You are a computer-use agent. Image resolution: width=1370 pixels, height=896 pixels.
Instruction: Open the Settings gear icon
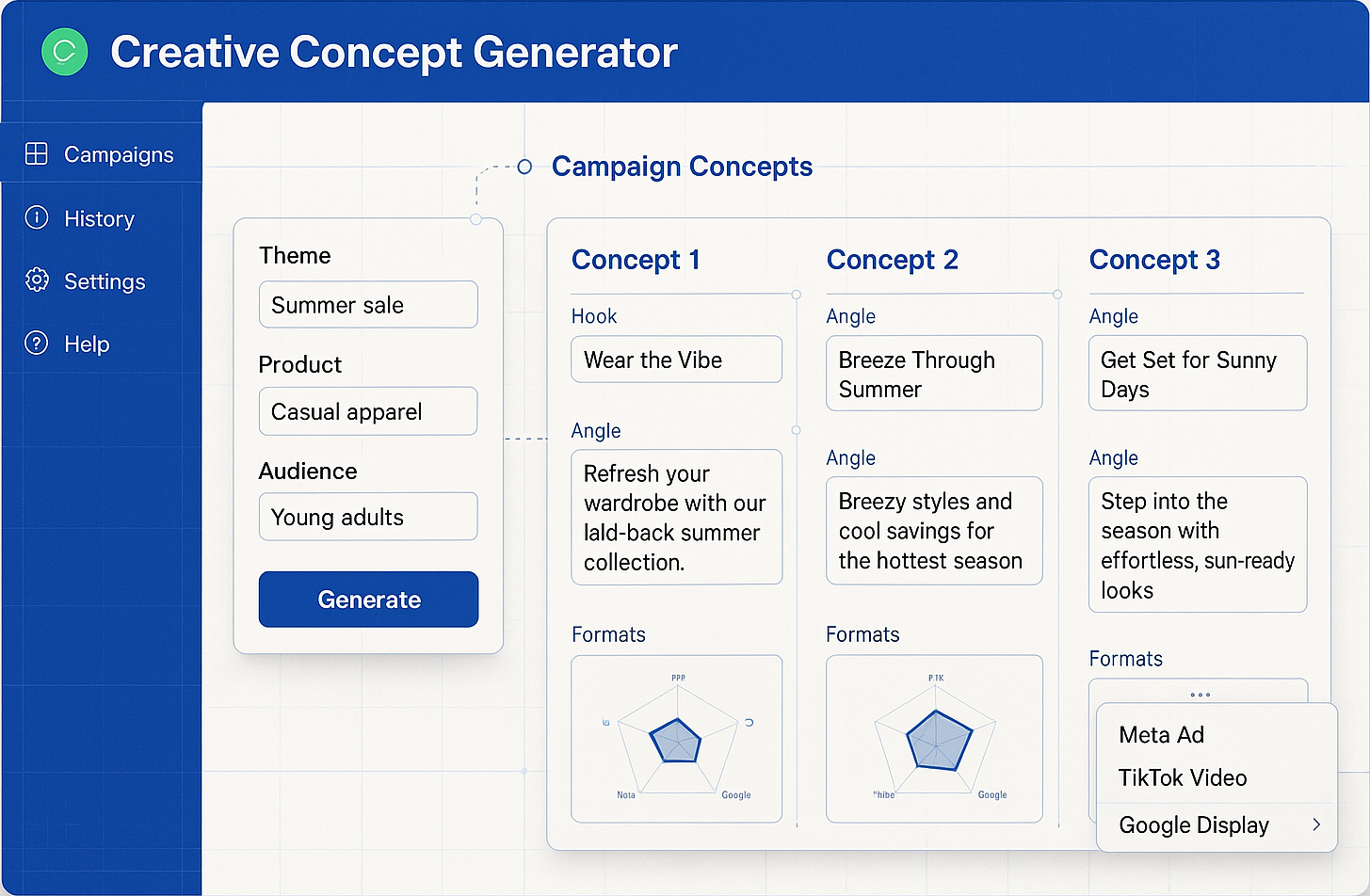[x=36, y=280]
